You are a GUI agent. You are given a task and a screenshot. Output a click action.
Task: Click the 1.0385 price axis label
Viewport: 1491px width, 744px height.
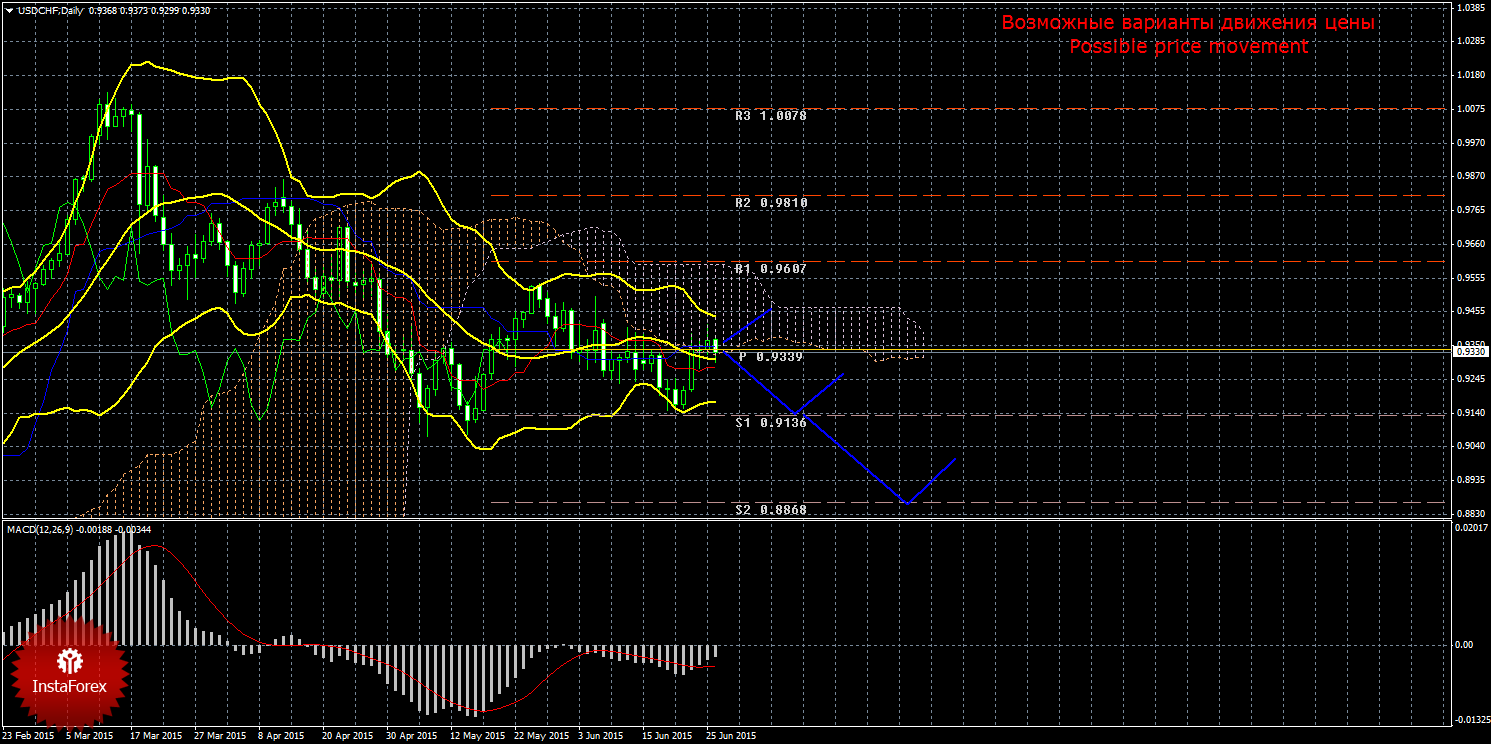pyautogui.click(x=1470, y=8)
